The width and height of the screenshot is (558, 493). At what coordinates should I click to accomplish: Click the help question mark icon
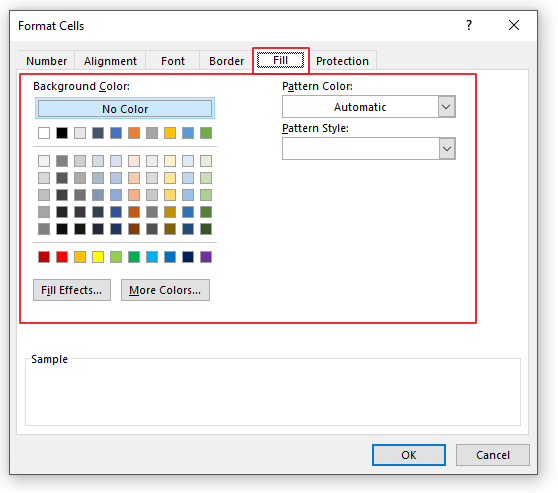click(469, 25)
